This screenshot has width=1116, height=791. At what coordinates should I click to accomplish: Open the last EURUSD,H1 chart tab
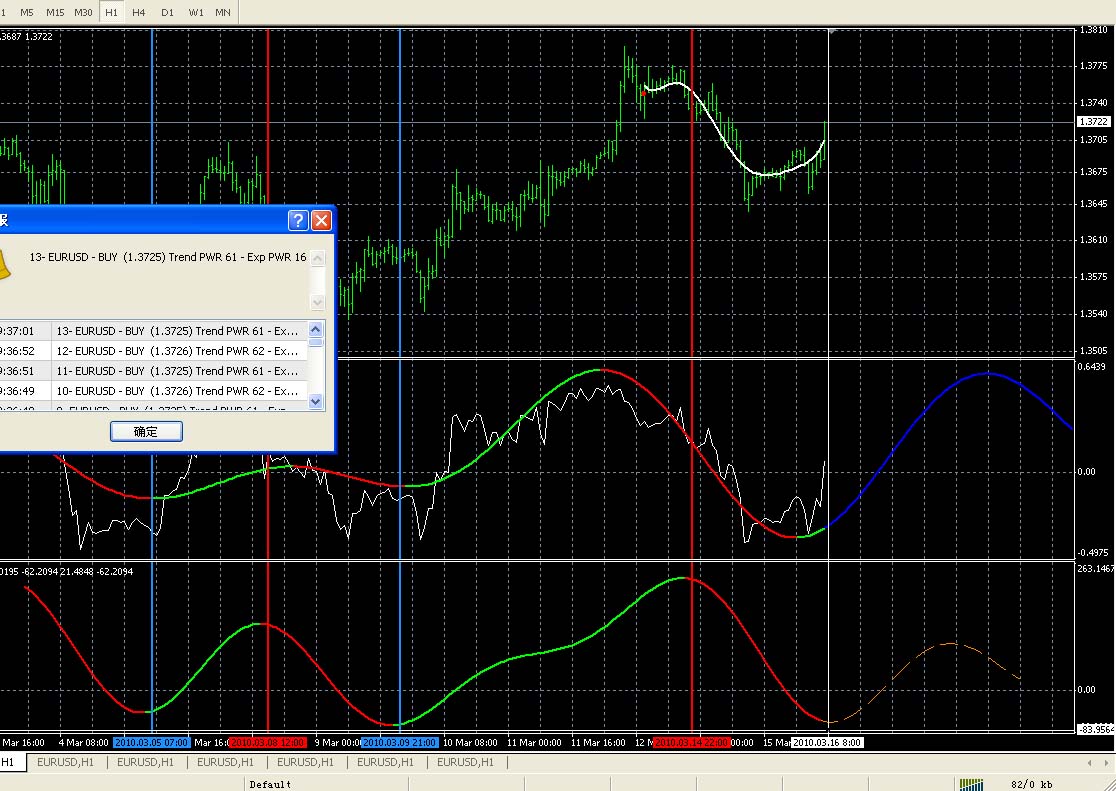point(465,763)
